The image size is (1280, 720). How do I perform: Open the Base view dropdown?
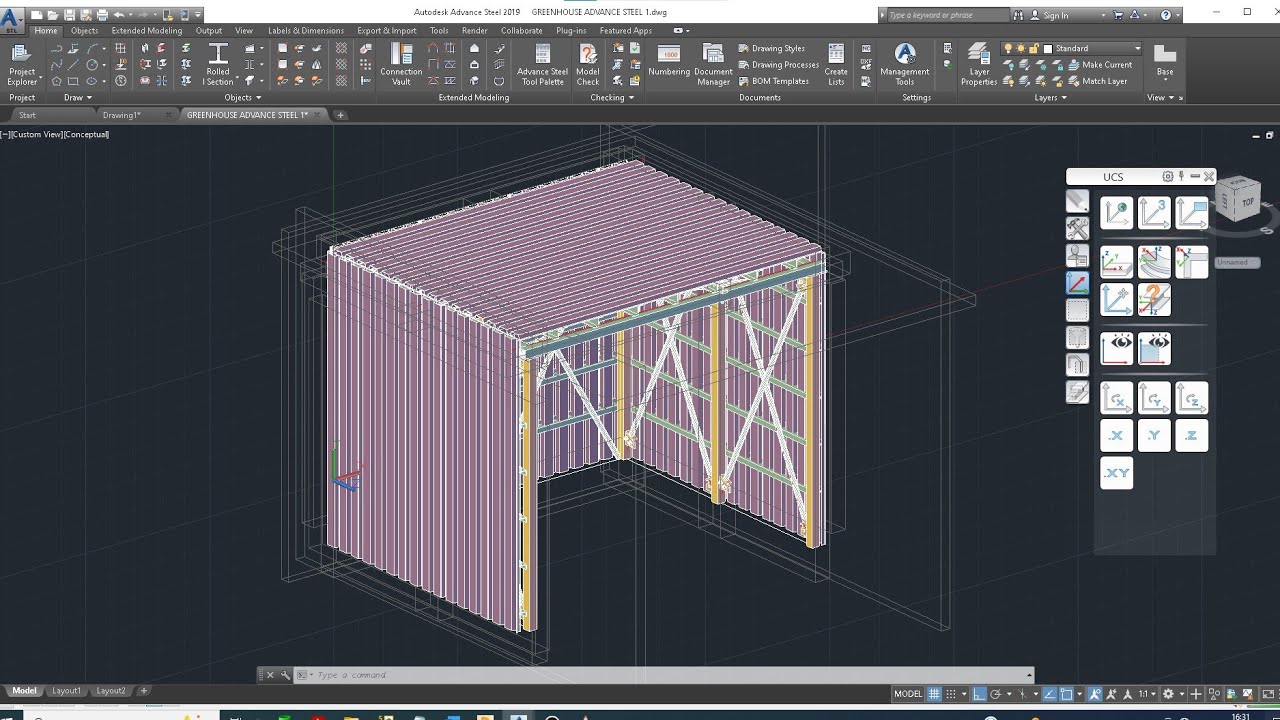click(x=1165, y=64)
